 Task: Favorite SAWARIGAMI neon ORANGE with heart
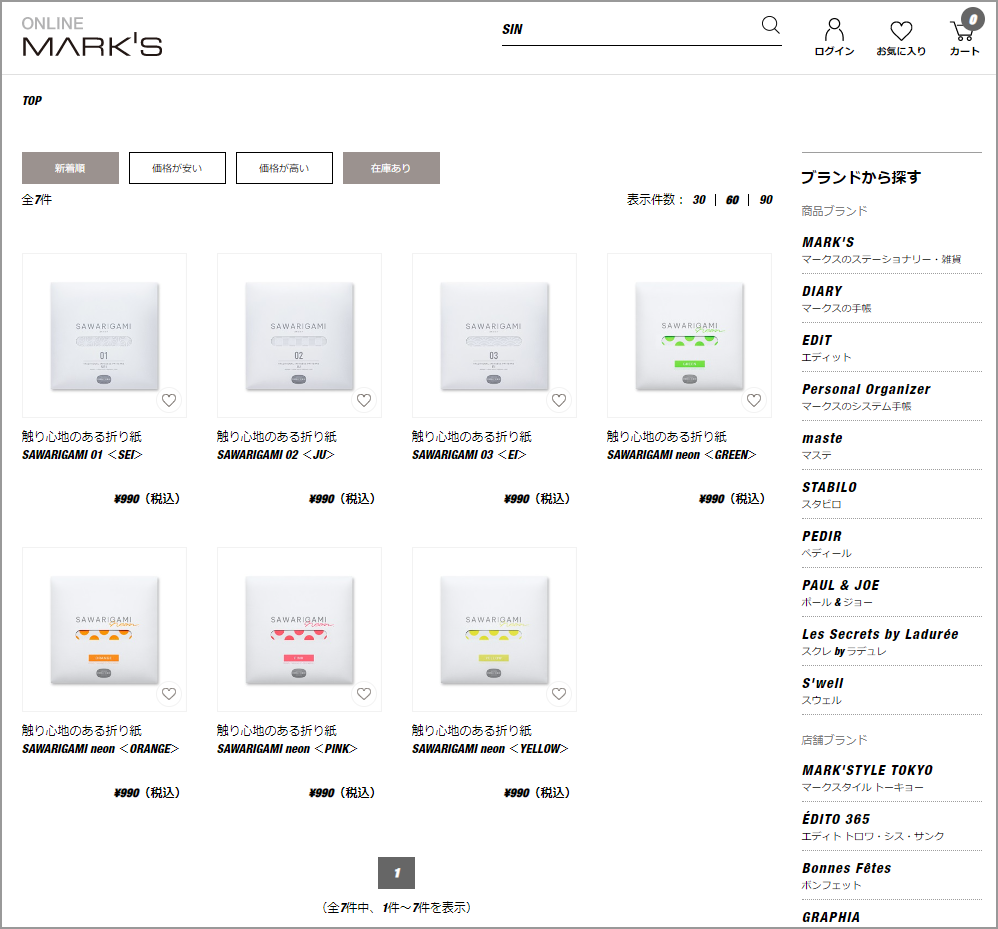coord(169,694)
